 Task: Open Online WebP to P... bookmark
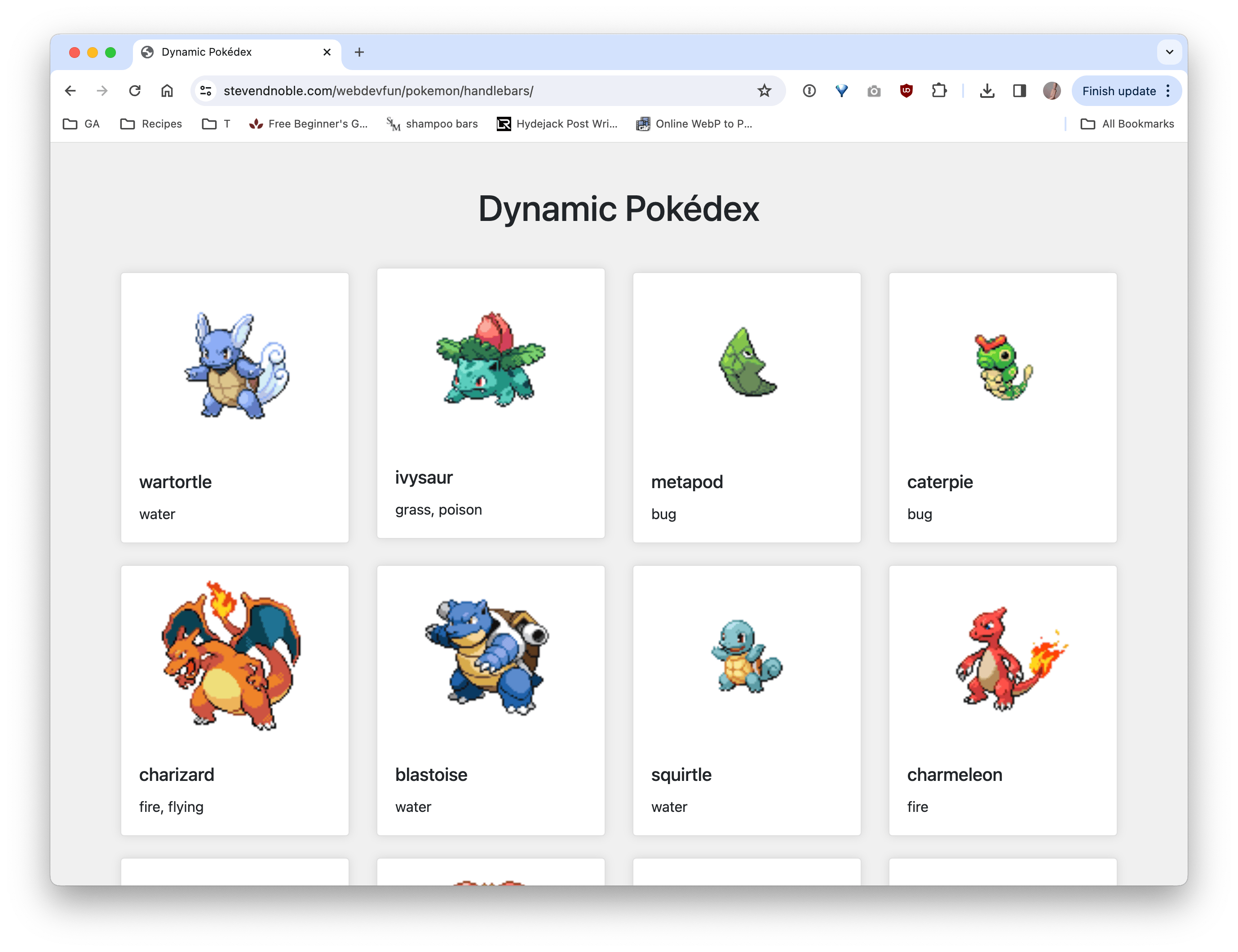pos(694,123)
